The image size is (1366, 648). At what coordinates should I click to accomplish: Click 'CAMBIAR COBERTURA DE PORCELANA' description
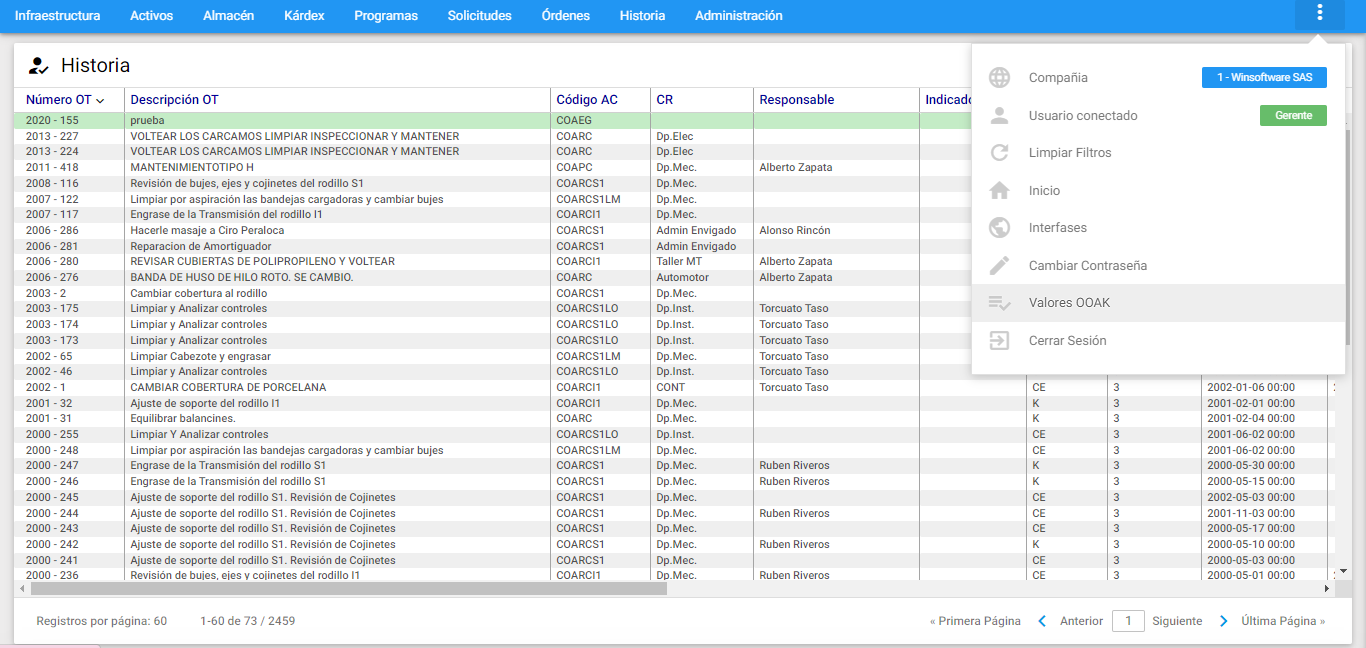228,387
